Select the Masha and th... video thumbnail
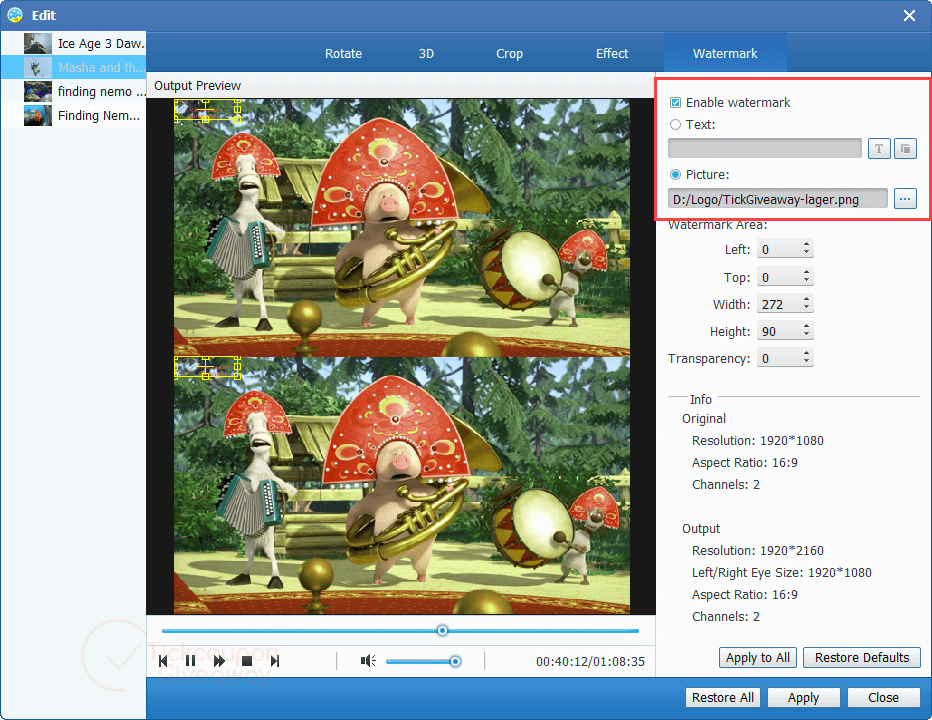This screenshot has height=720, width=932. pos(37,67)
